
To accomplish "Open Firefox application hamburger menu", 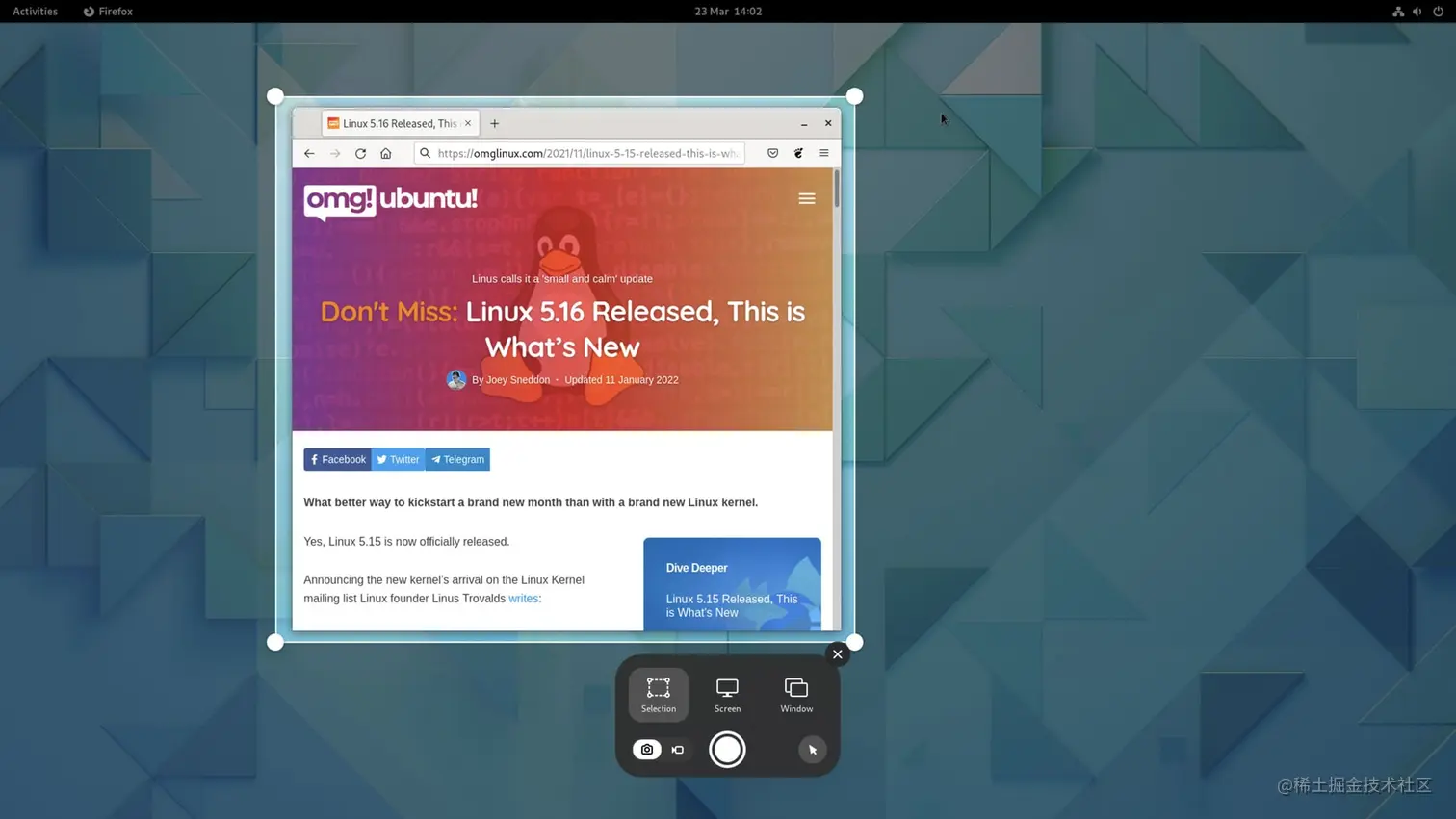I will click(824, 153).
